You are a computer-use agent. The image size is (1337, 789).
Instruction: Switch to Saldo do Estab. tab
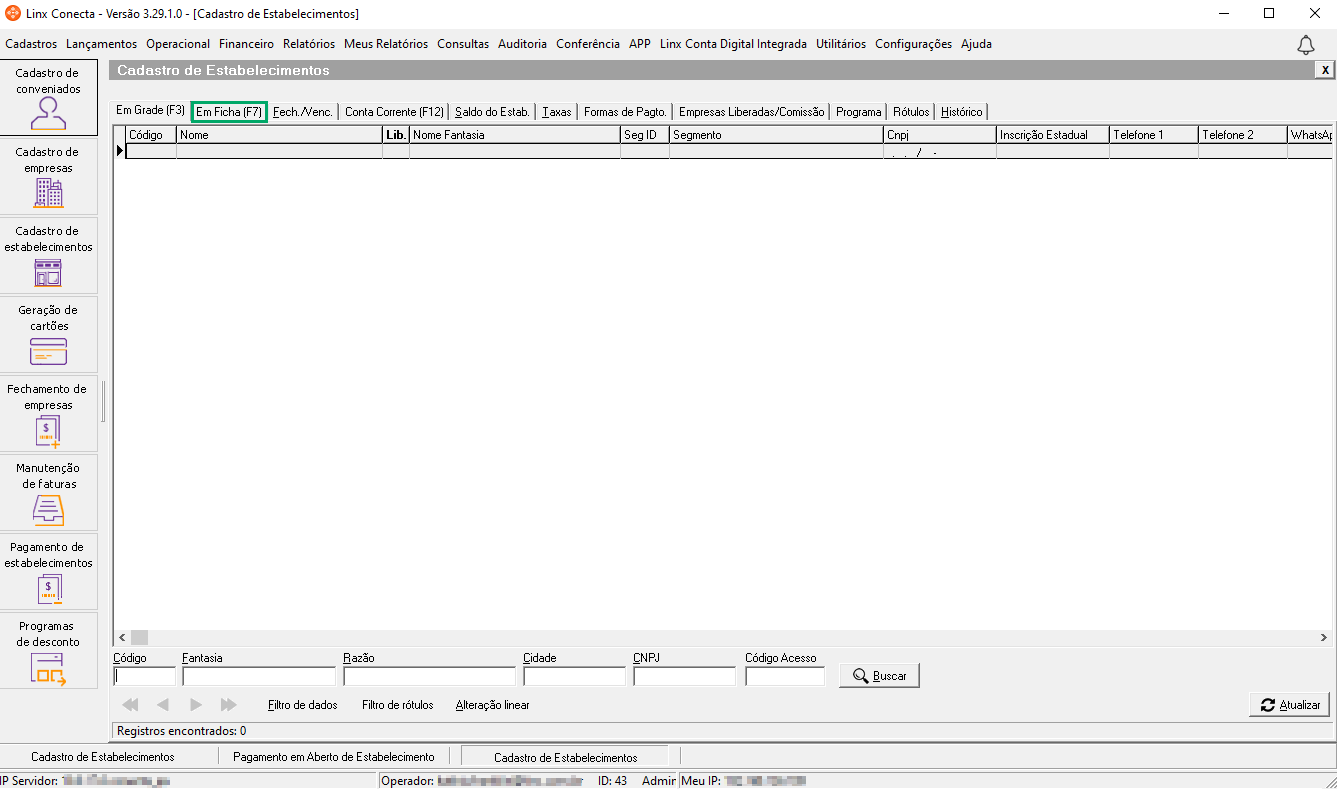[x=492, y=112]
